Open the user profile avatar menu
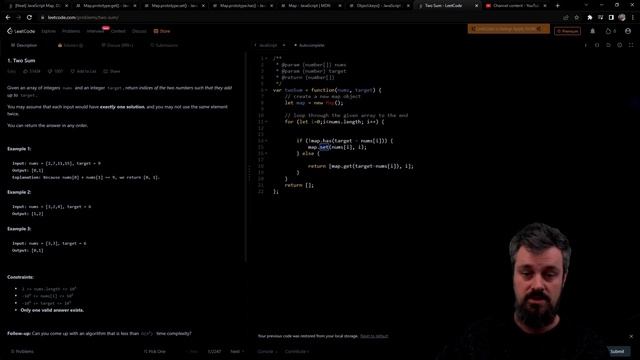640x360 pixels. tap(628, 31)
